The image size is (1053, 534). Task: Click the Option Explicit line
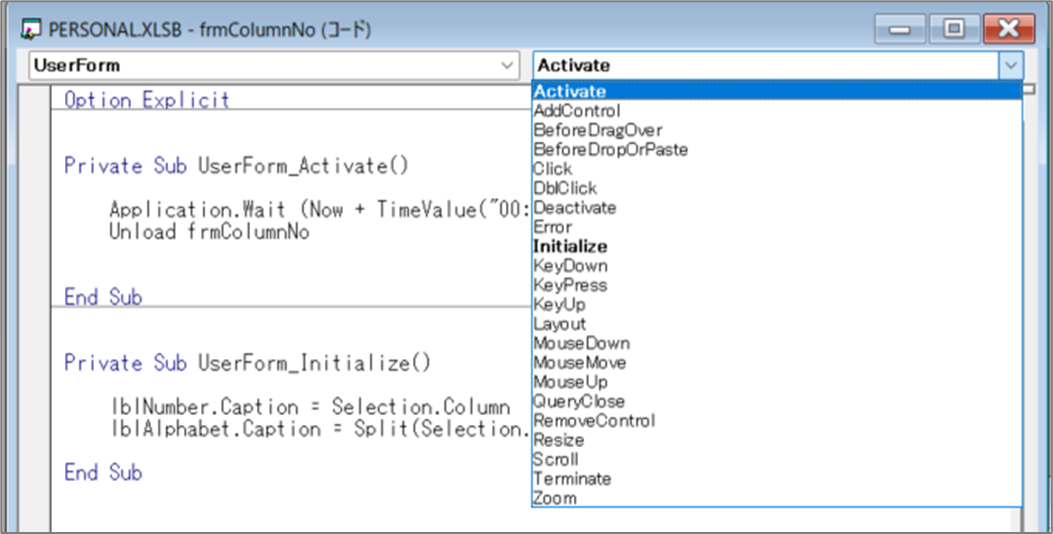pos(146,100)
